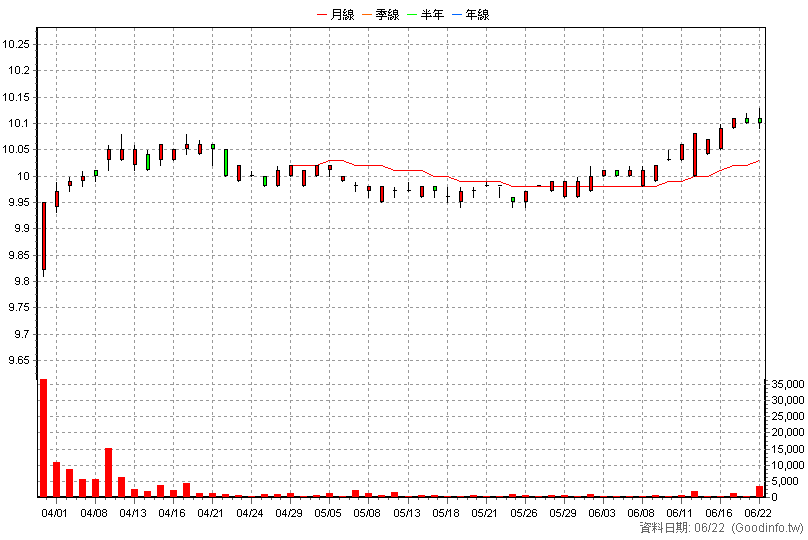Click the tallest red volume bar
808x540 pixels.
point(44,438)
